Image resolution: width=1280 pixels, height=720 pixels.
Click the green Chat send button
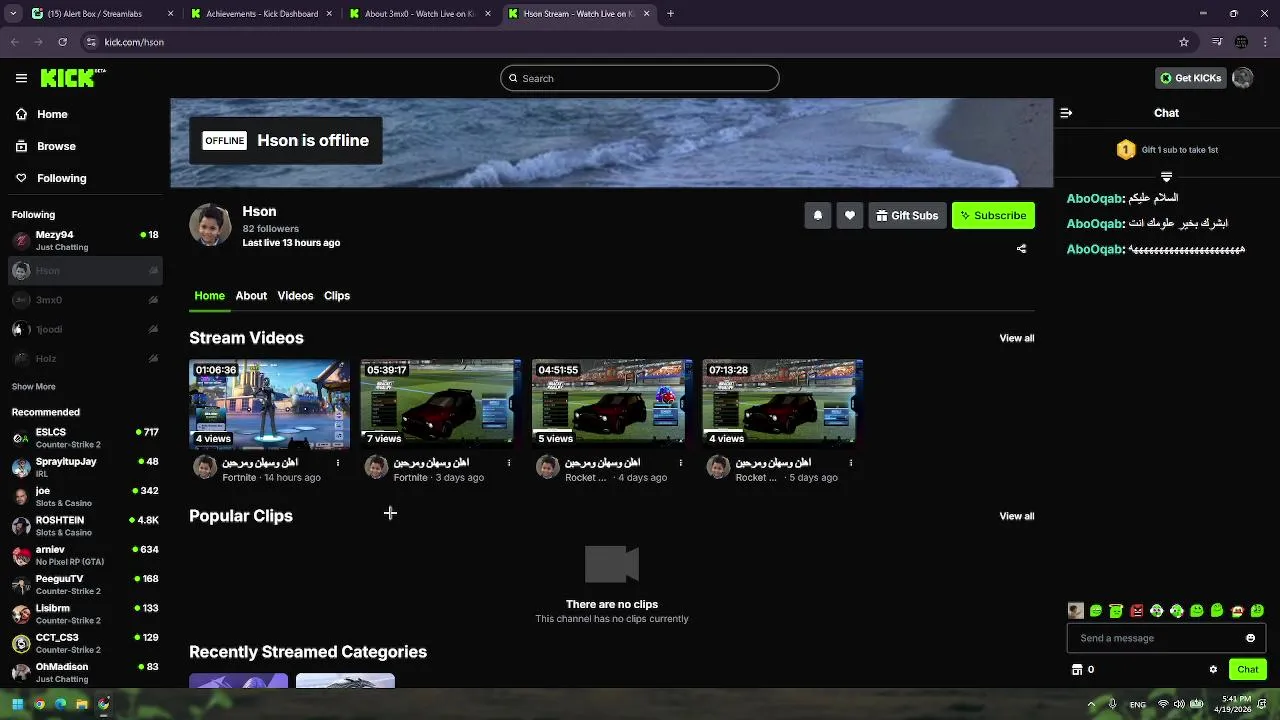[x=1248, y=670]
